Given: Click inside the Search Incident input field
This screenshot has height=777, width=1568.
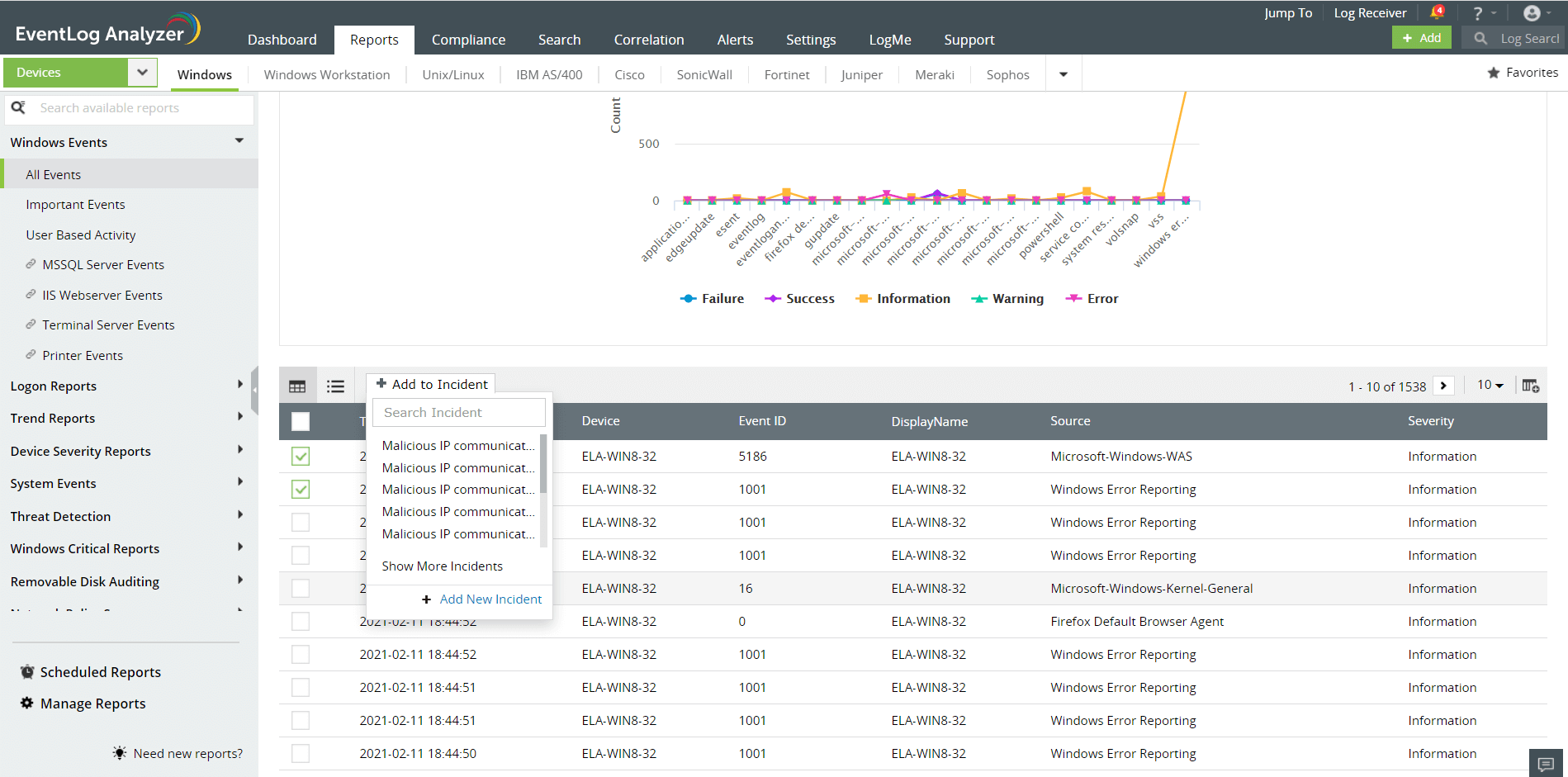Looking at the screenshot, I should pos(458,412).
